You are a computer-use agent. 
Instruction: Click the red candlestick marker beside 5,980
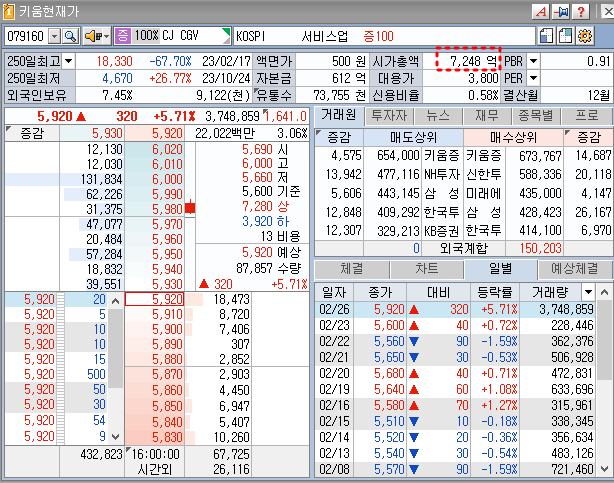pyautogui.click(x=190, y=207)
